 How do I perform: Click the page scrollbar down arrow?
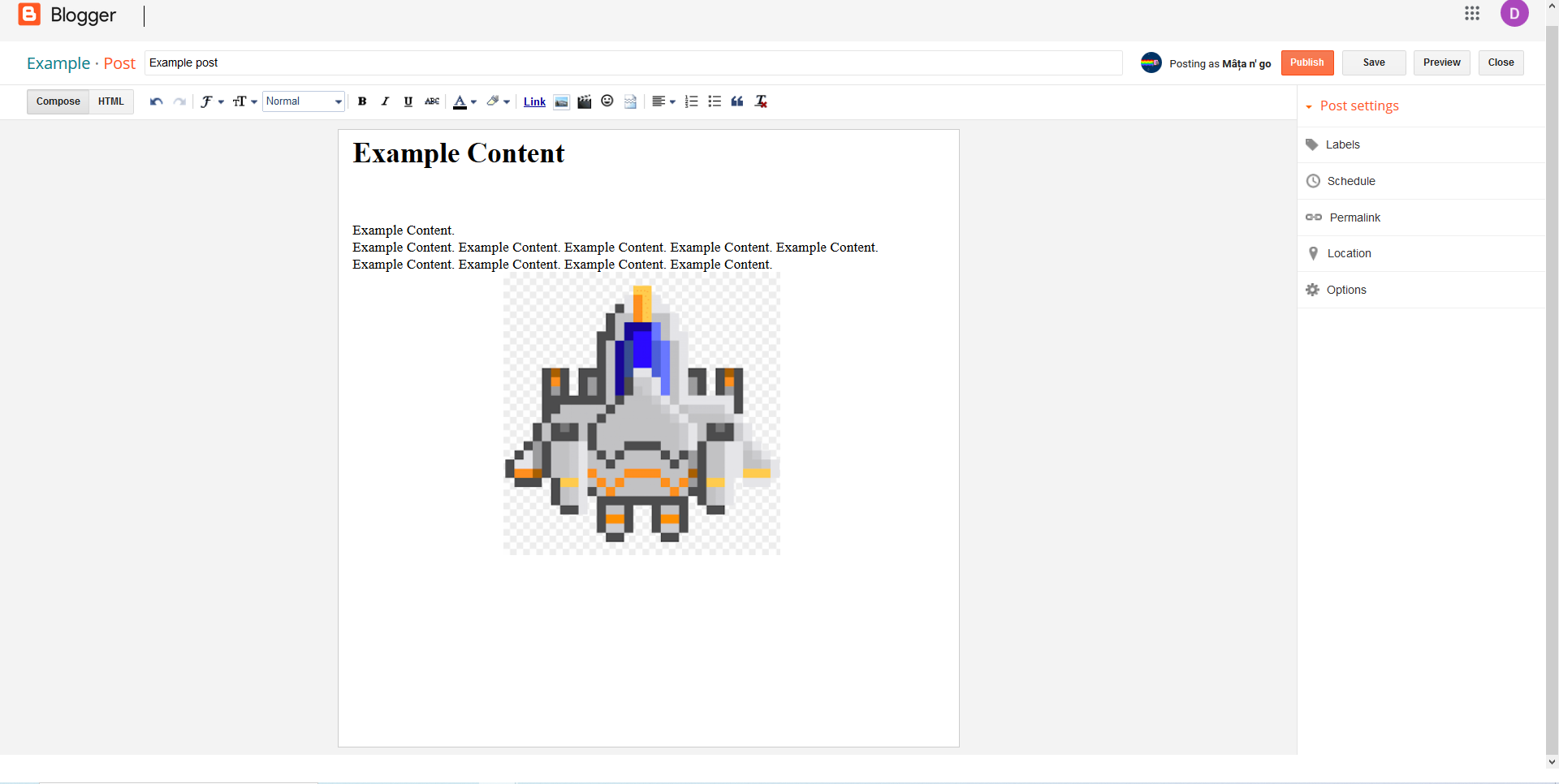coord(1552,762)
